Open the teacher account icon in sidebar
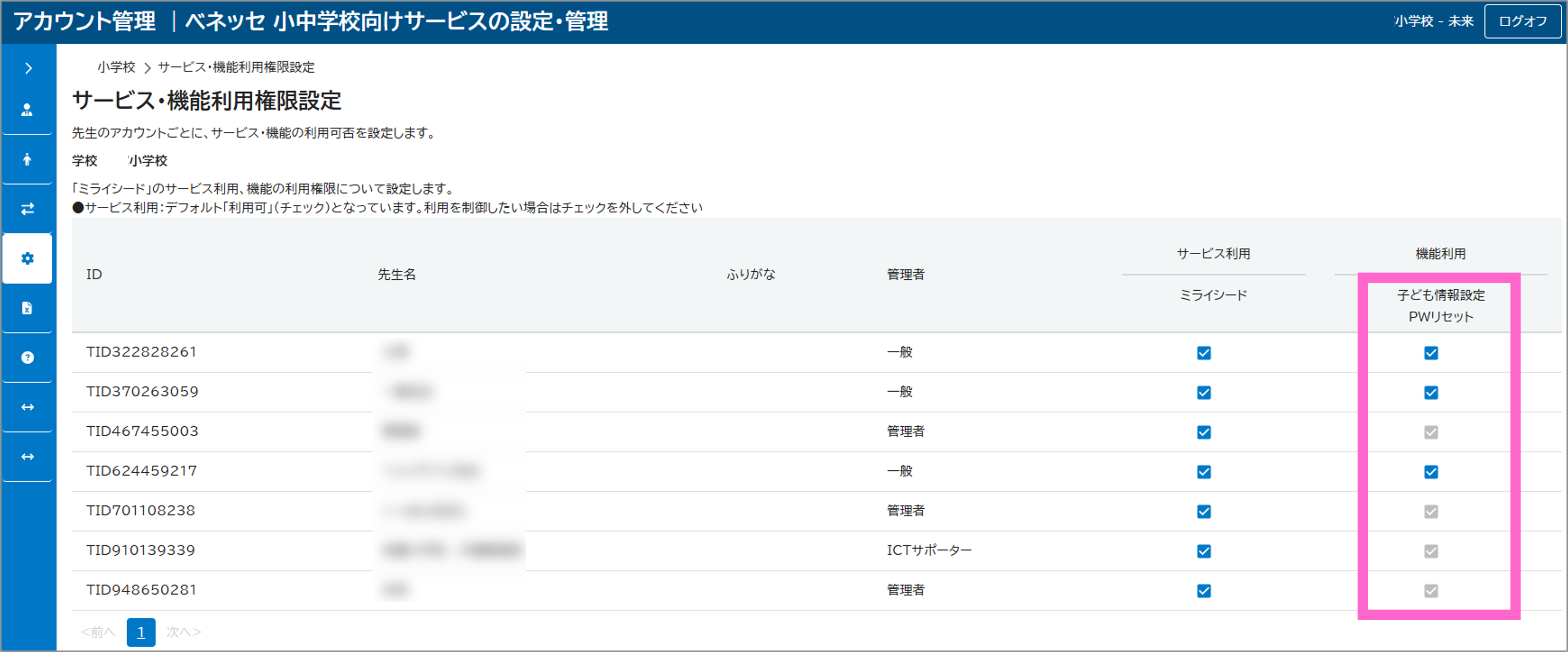Screen dimensions: 1568x652 [27, 110]
